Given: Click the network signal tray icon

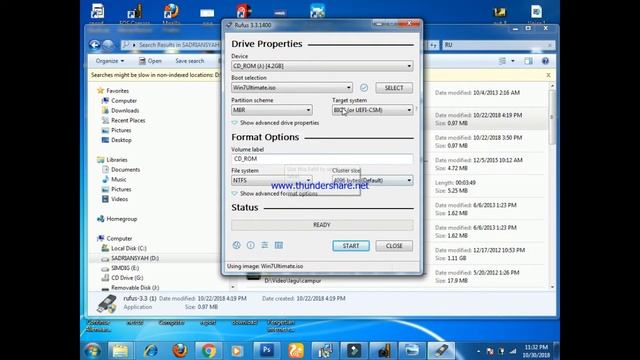Looking at the screenshot, I should [x=513, y=351].
